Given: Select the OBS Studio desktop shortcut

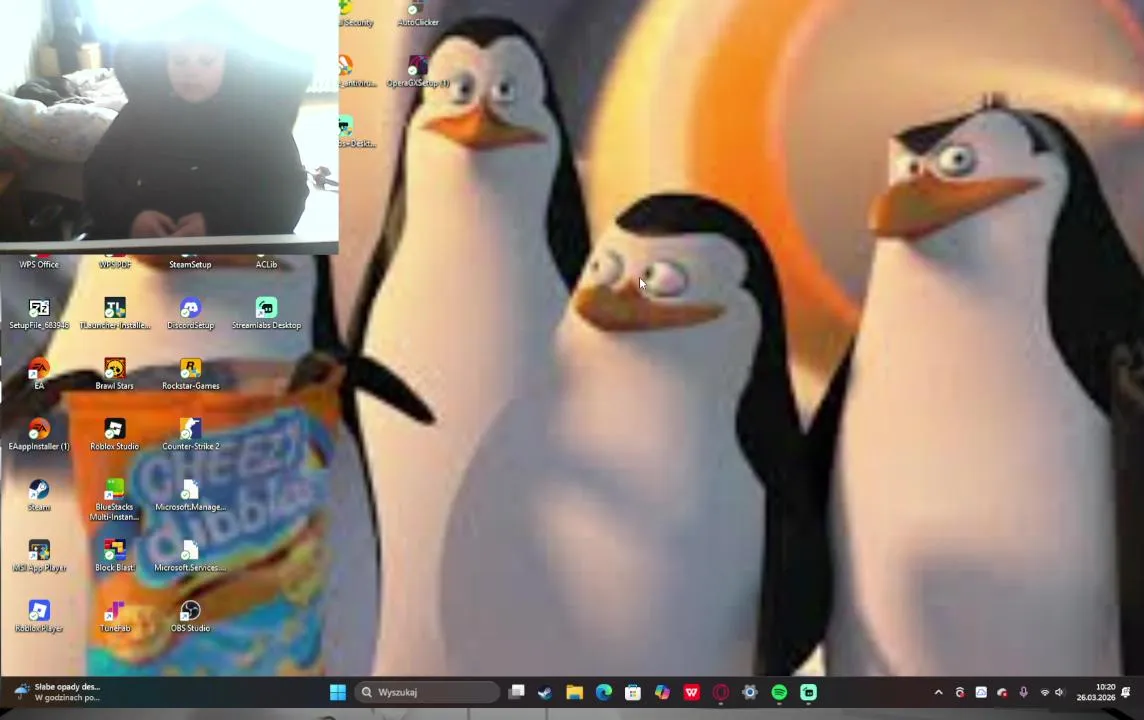Looking at the screenshot, I should [190, 611].
